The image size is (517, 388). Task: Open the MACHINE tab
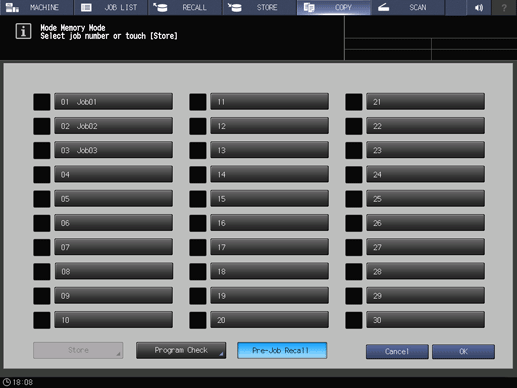(36, 7)
